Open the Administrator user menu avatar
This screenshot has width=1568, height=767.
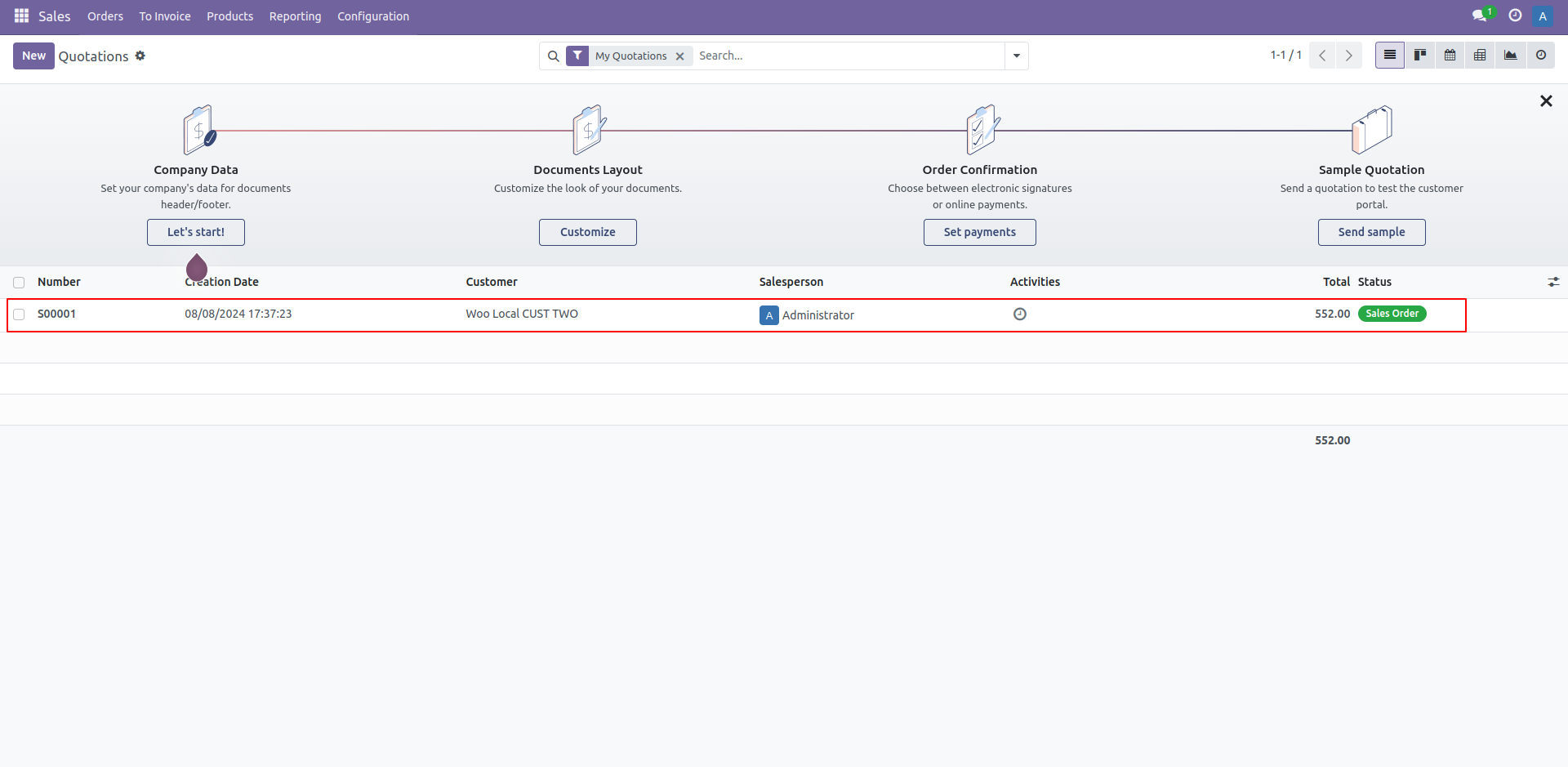(1542, 16)
